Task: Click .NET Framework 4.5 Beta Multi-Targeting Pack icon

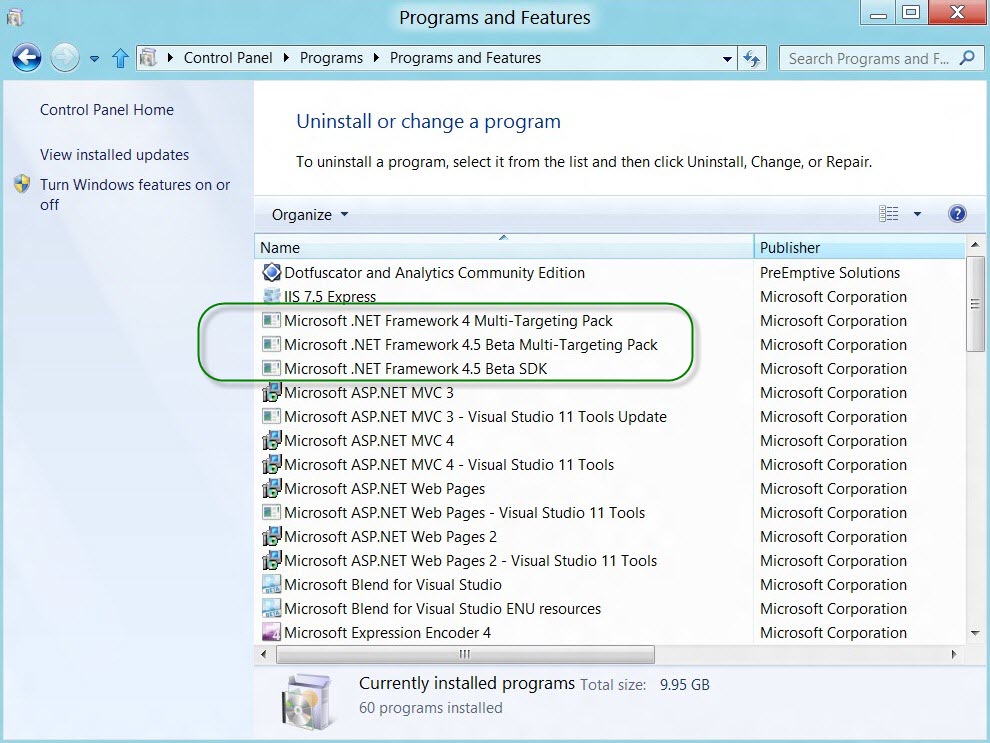Action: tap(271, 345)
